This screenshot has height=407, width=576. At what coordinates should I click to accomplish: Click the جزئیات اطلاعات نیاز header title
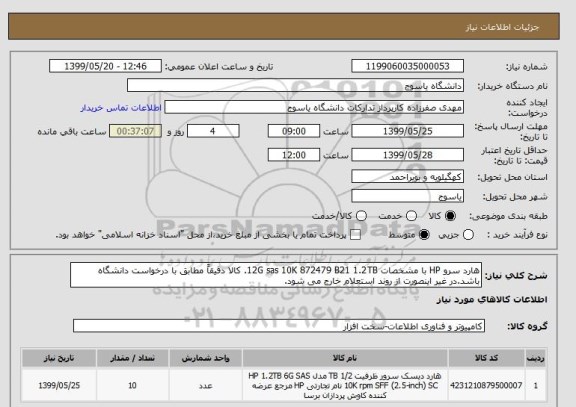tap(502, 28)
